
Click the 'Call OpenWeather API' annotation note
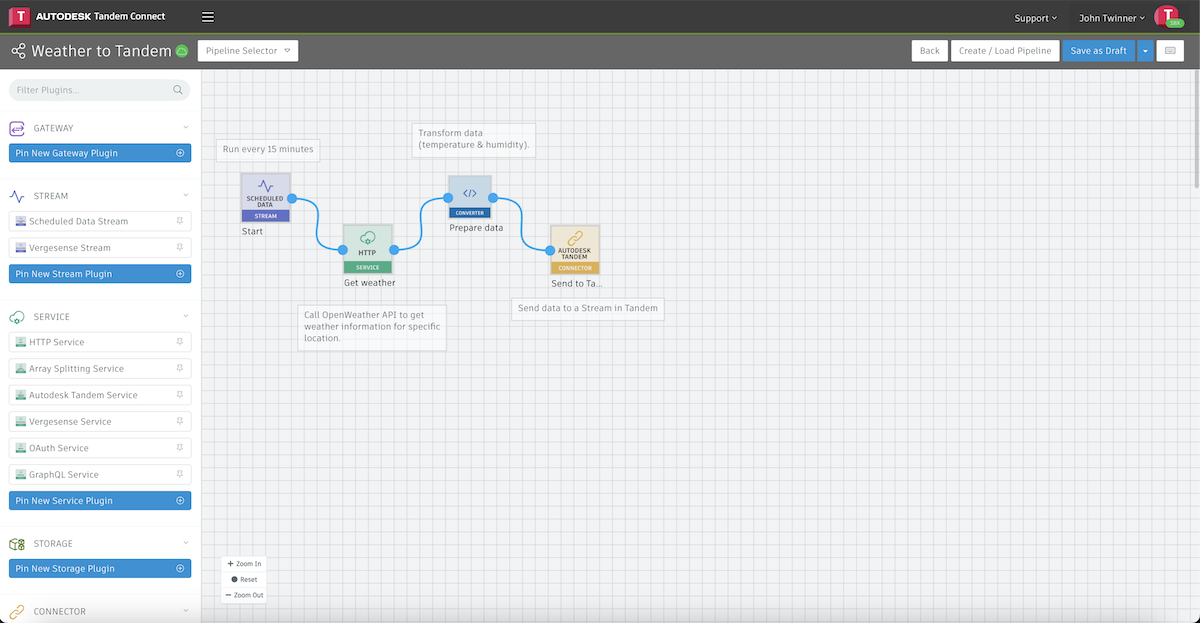372,327
